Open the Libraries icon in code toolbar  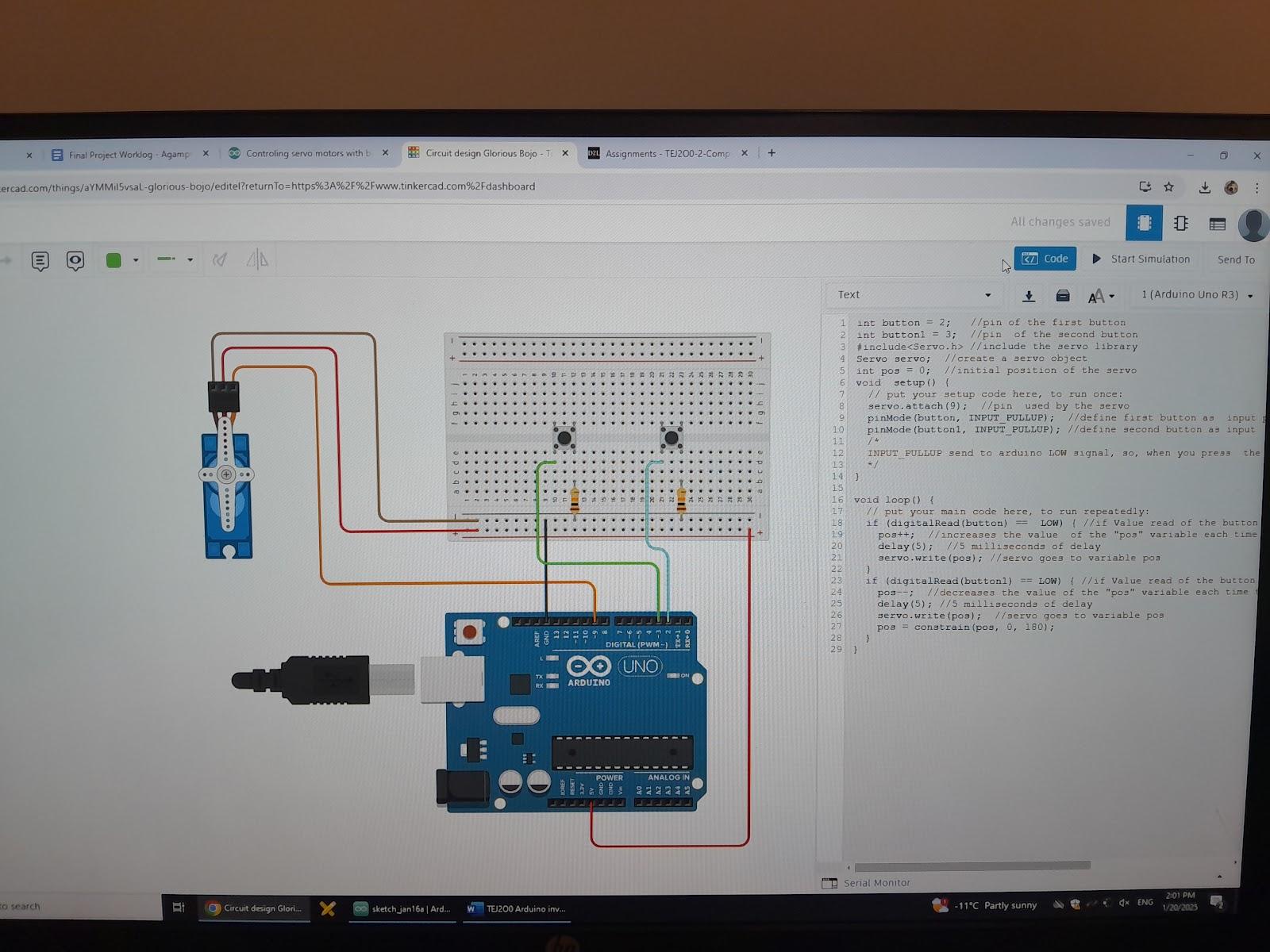(1063, 296)
